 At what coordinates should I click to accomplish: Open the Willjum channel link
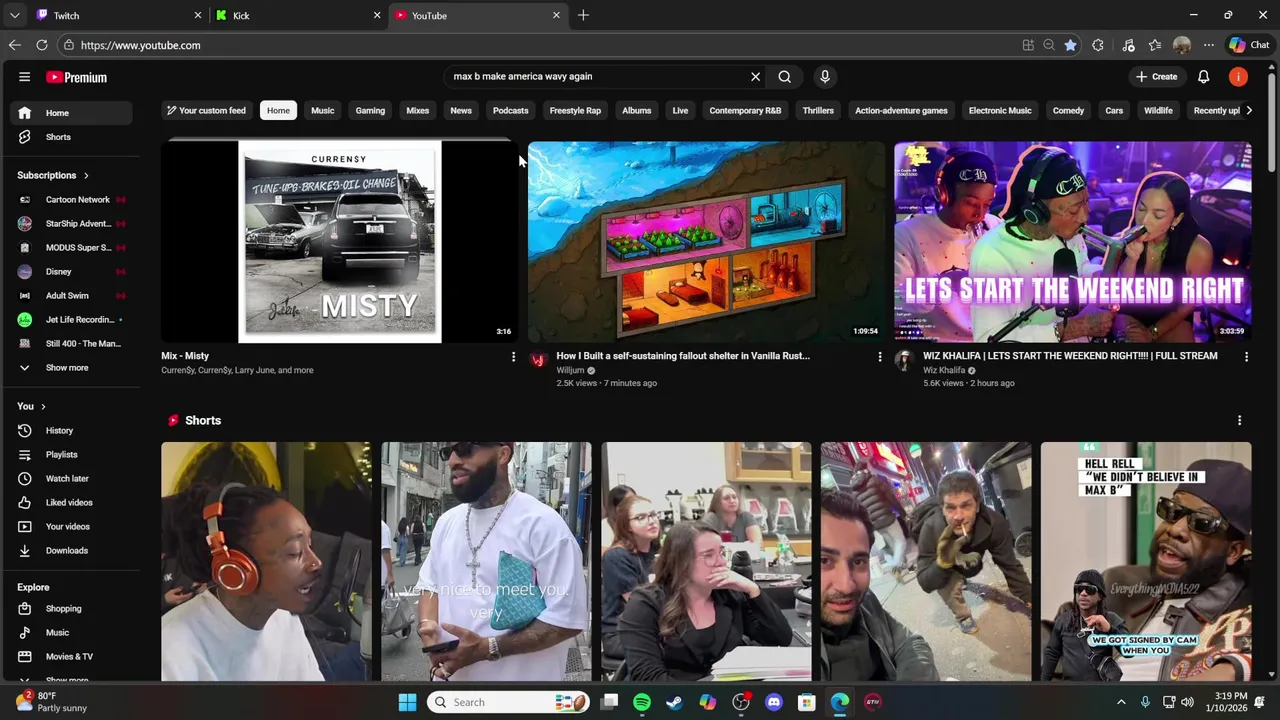[570, 370]
